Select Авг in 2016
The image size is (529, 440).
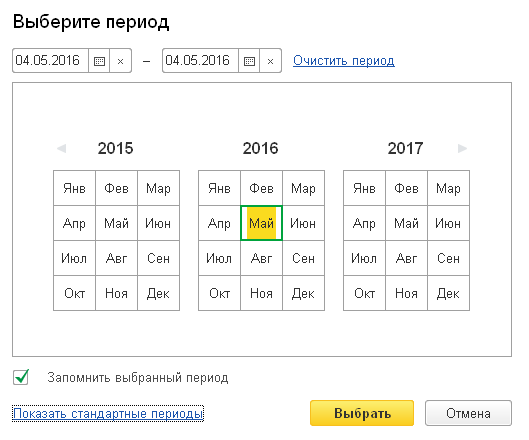261,258
